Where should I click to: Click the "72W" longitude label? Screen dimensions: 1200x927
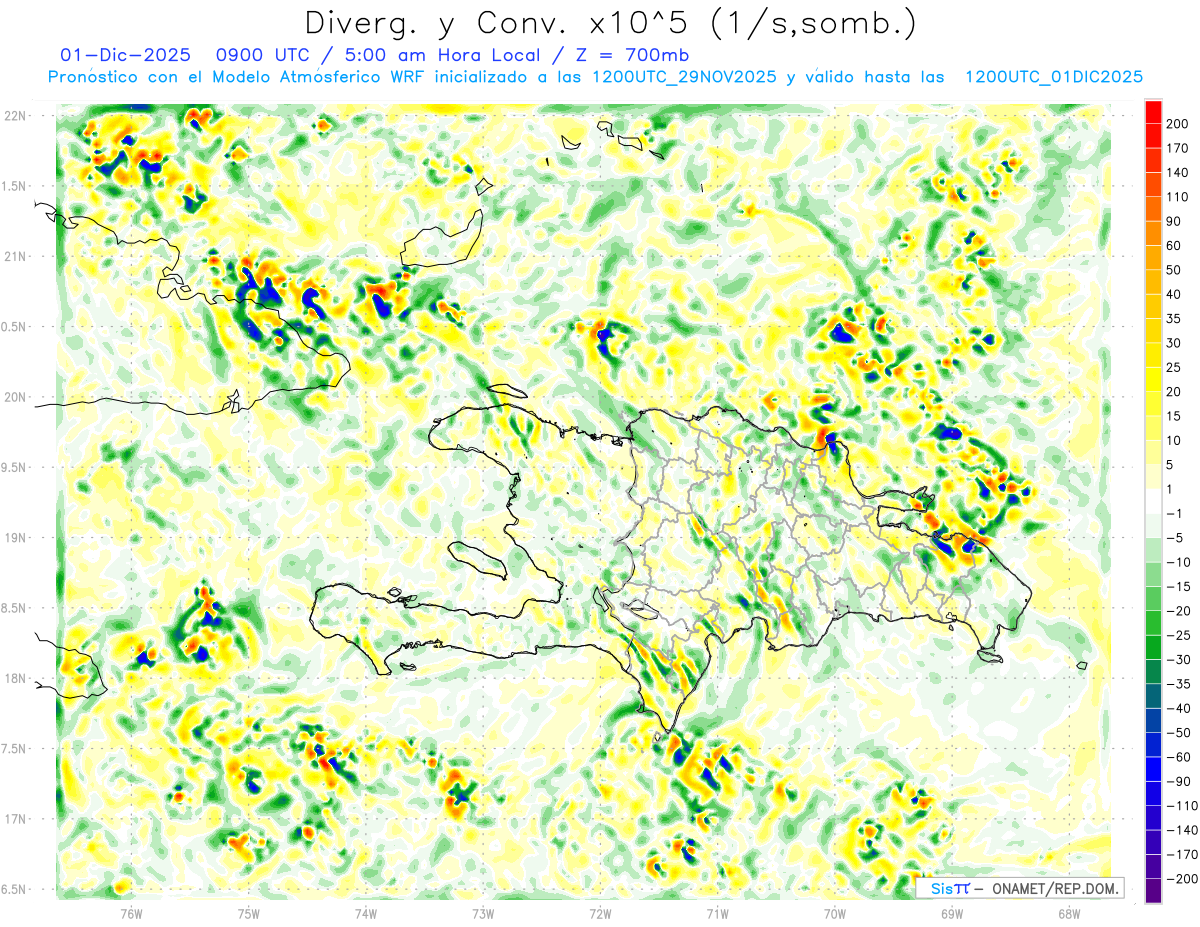(600, 913)
